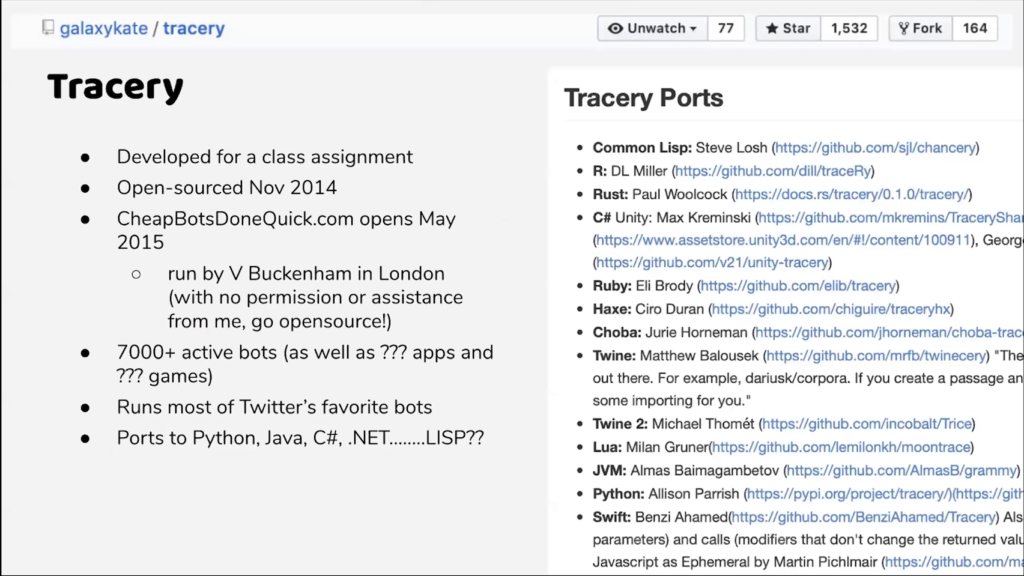Click 'Open-sourced Nov 2014' bullet
Screen dimensions: 1024x576
pos(227,187)
